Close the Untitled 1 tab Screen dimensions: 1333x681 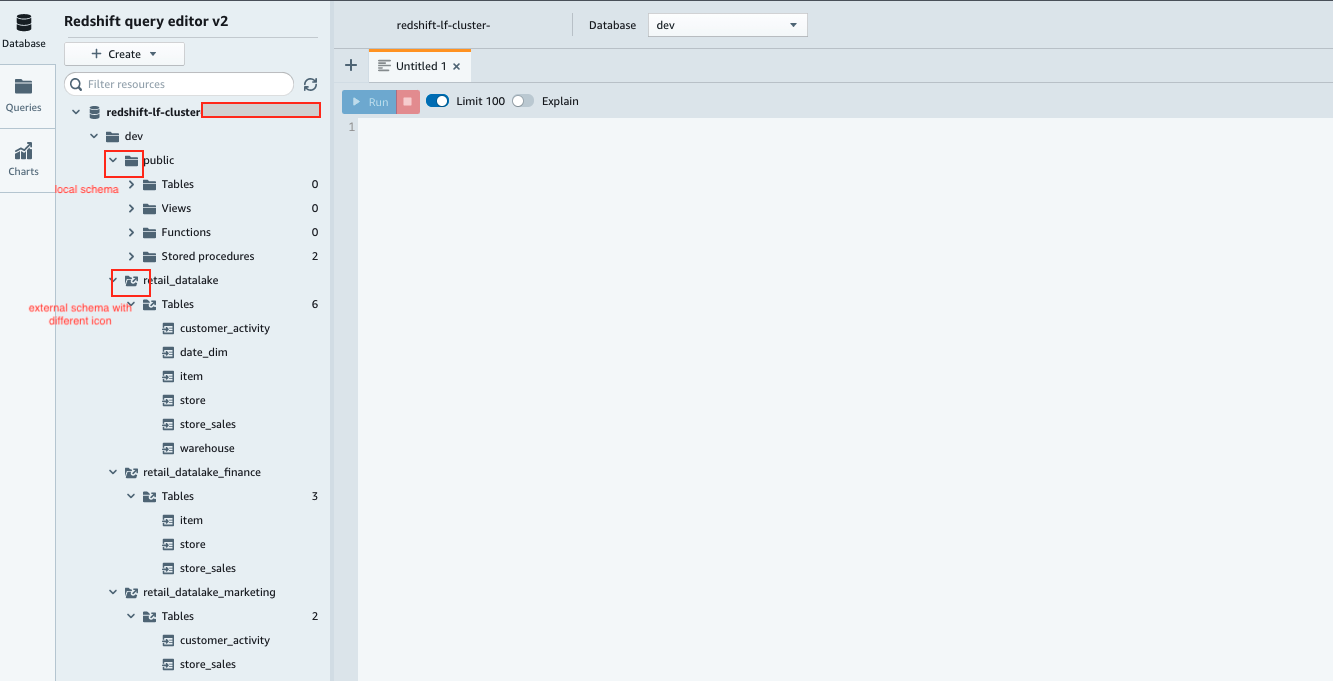[x=457, y=67]
